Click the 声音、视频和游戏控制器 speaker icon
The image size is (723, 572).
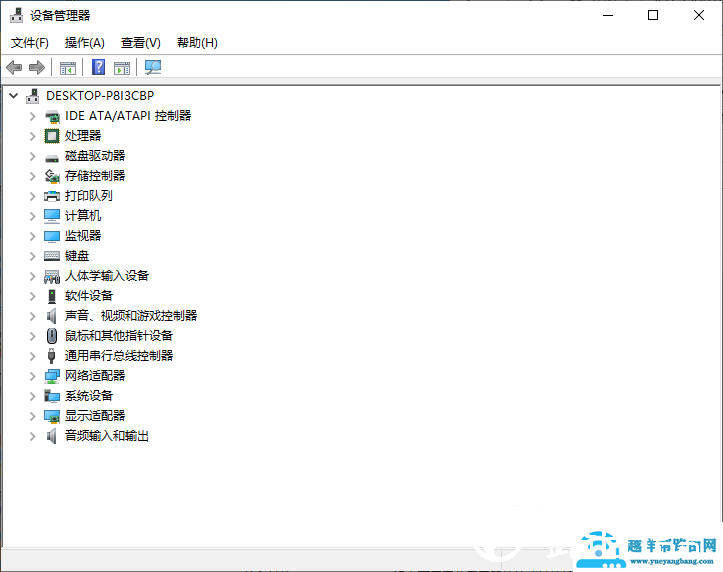tap(52, 316)
